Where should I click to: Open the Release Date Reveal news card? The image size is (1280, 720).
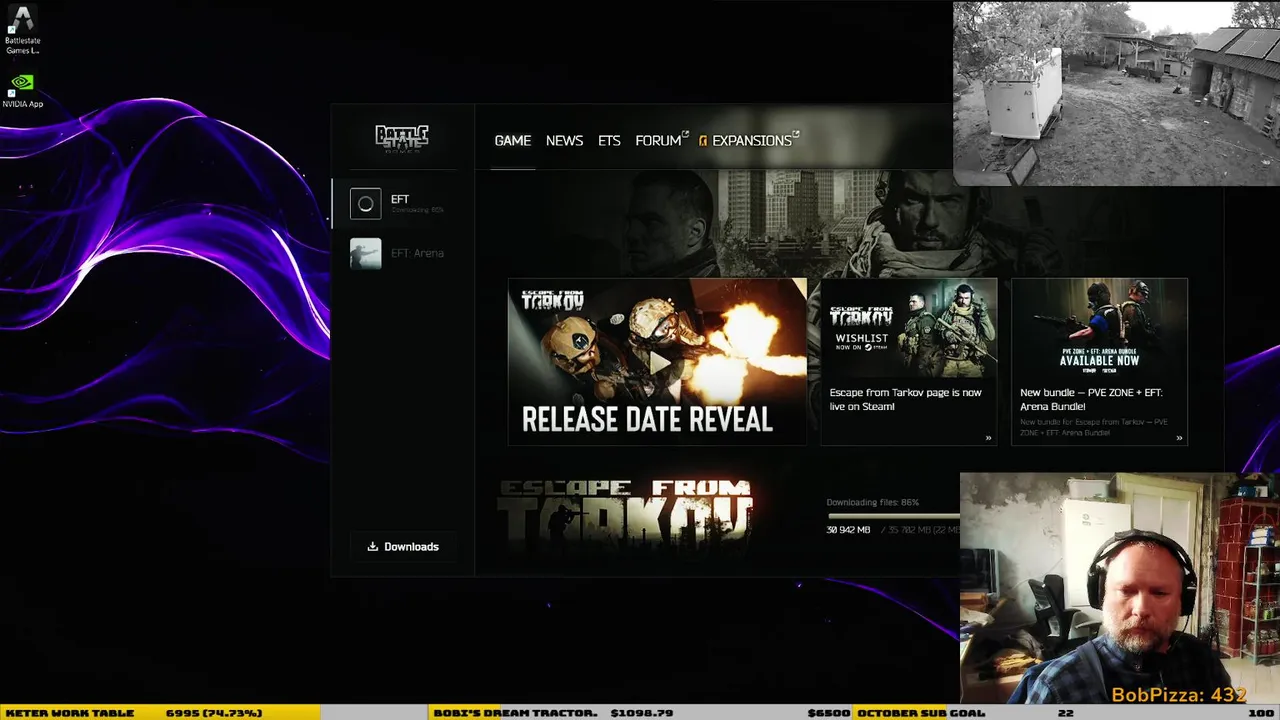coord(657,361)
